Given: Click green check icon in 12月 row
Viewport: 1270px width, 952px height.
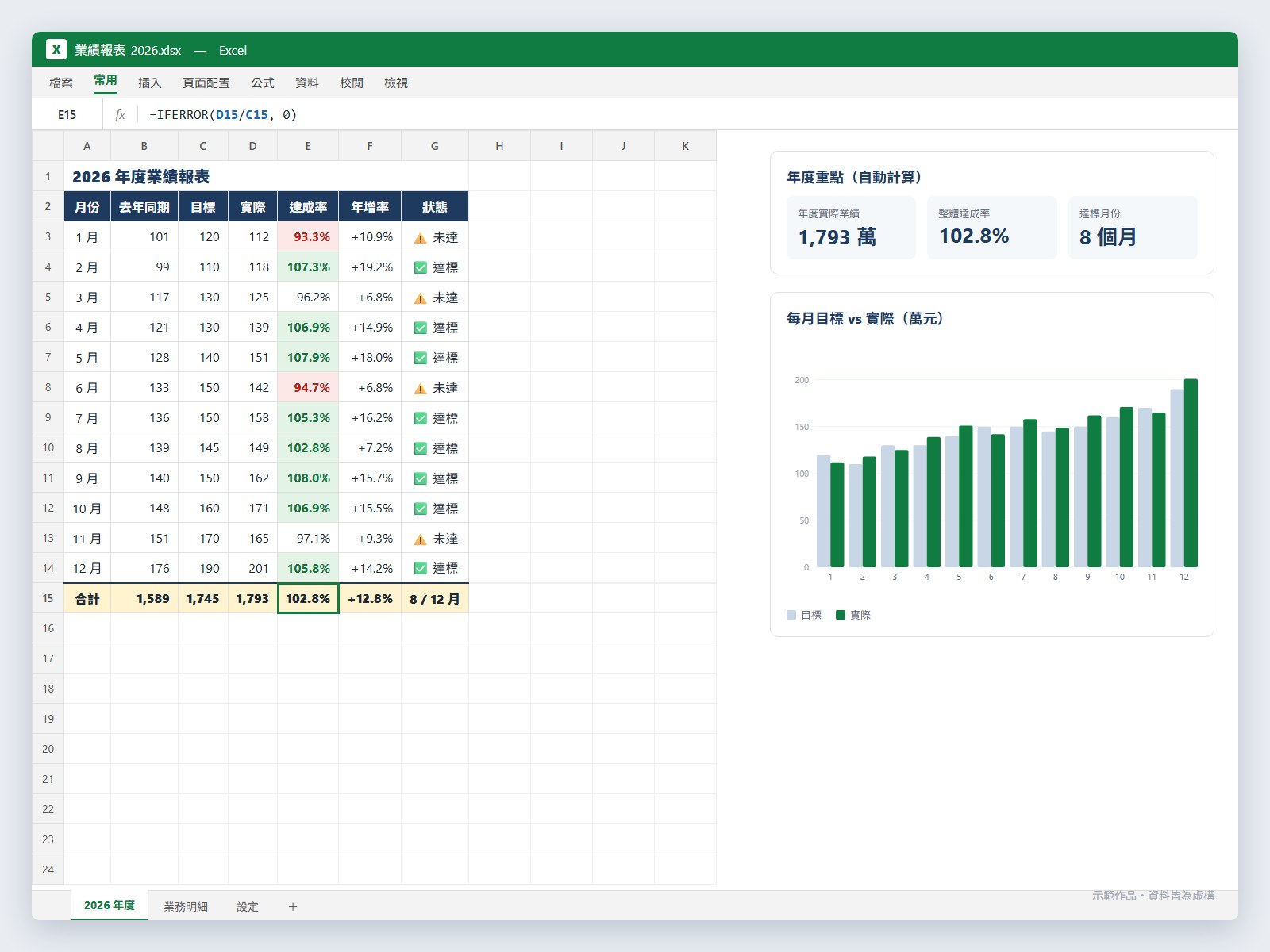Looking at the screenshot, I should click(x=421, y=568).
